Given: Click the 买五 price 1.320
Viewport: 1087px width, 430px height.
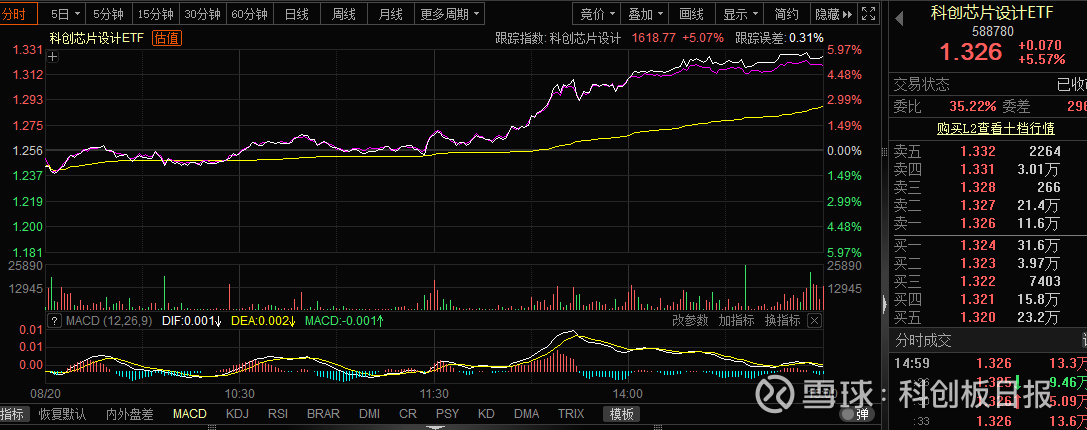Looking at the screenshot, I should [x=977, y=317].
